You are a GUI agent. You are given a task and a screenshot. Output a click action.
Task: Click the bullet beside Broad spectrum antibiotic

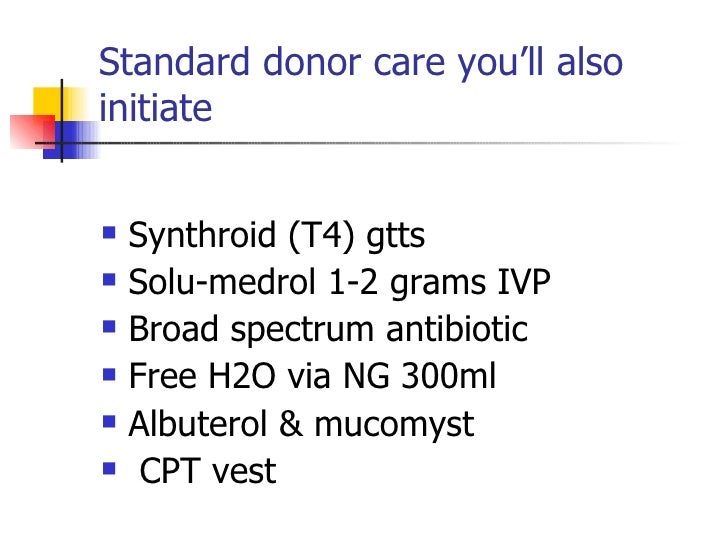(x=109, y=327)
